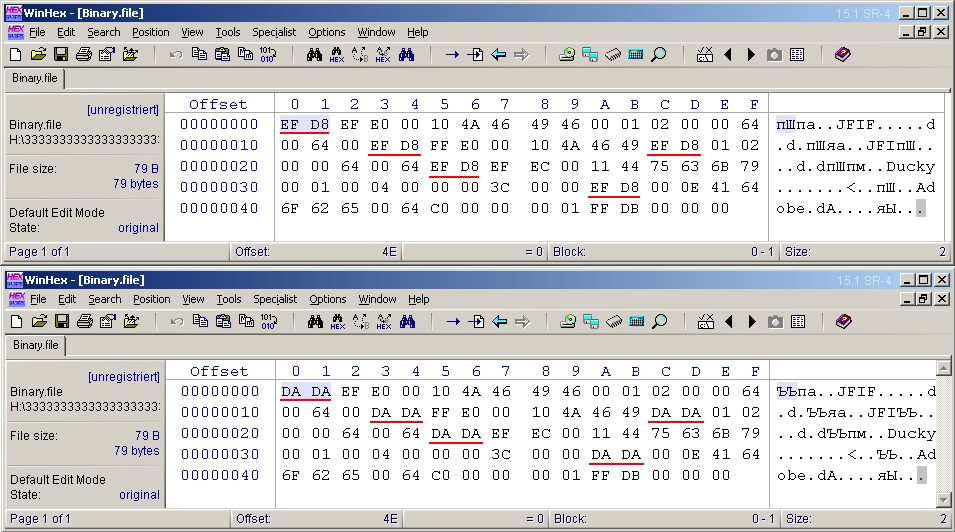Click the Calculator icon in top window
The image size is (955, 532).
[636, 55]
